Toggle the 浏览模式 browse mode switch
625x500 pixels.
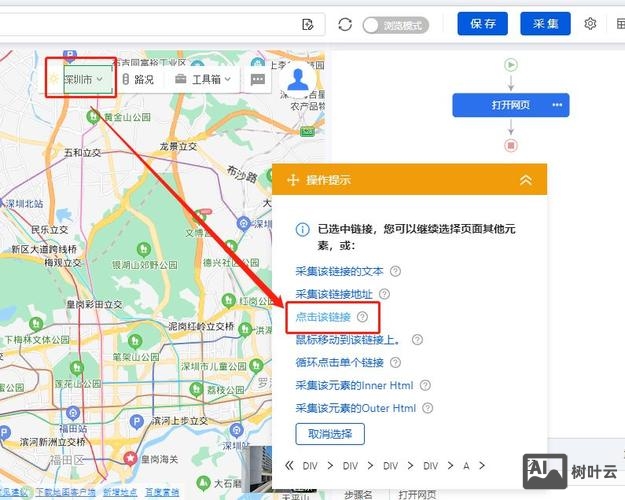(x=396, y=26)
